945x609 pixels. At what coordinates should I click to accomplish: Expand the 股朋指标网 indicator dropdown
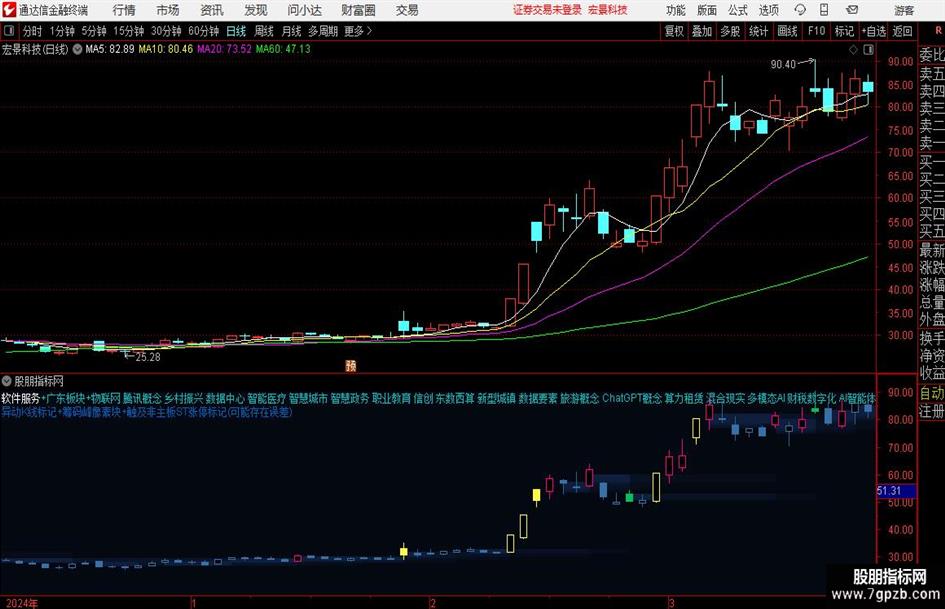7,381
